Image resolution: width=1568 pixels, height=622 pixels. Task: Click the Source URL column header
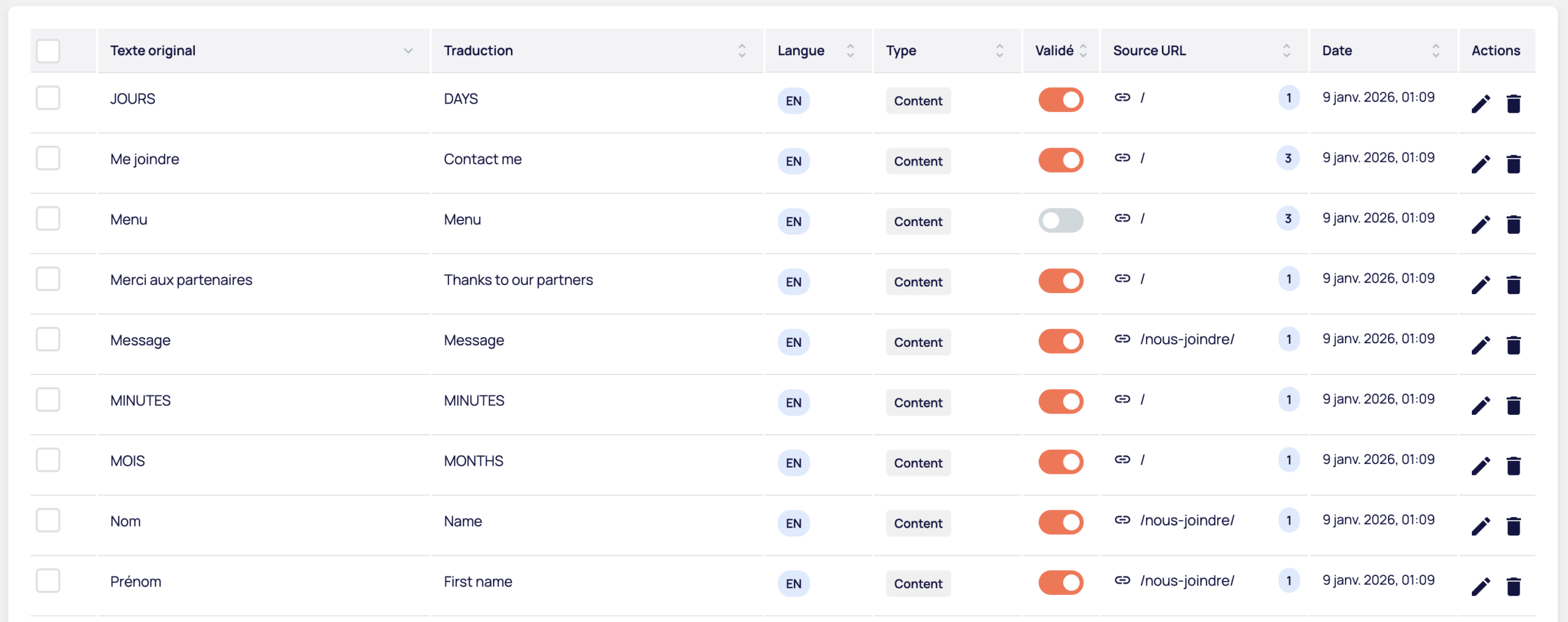pyautogui.click(x=1149, y=50)
